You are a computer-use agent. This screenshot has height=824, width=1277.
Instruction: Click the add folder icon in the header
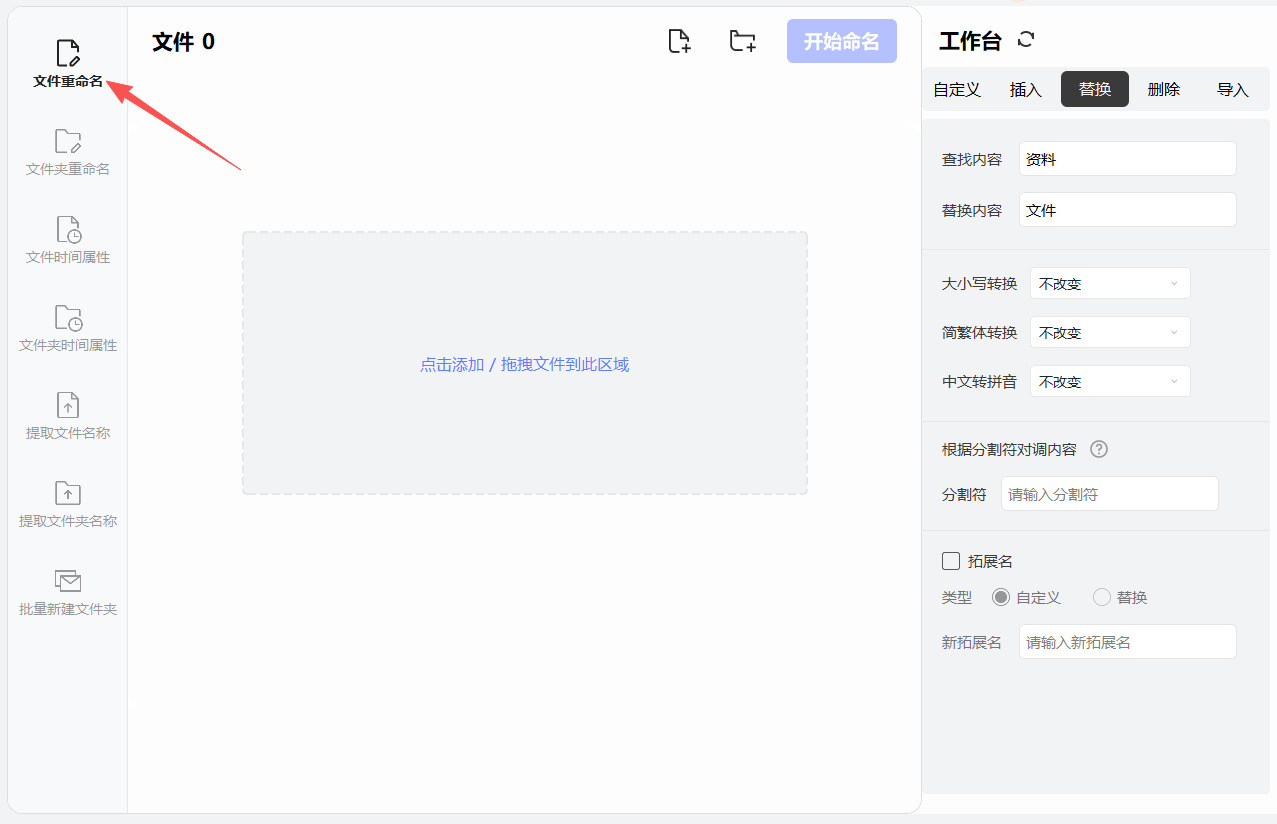(742, 41)
